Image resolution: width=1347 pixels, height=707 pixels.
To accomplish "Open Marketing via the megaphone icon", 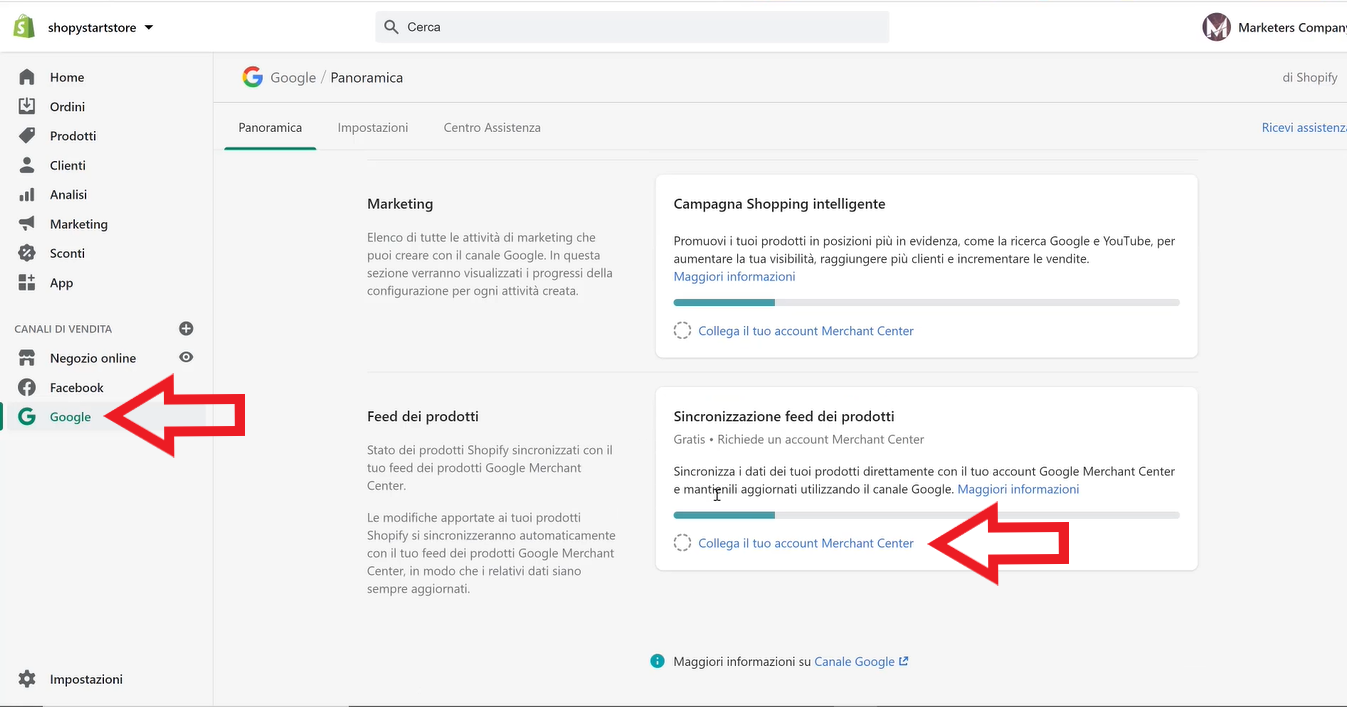I will click(27, 224).
